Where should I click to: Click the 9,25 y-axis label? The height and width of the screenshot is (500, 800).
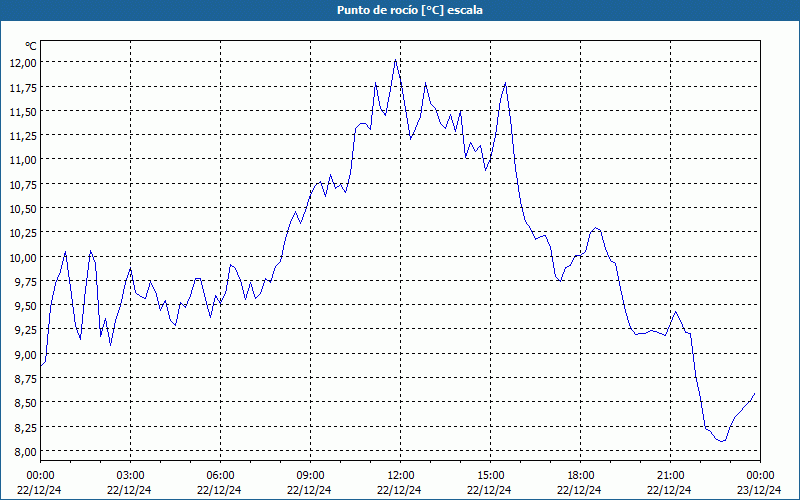[x=26, y=330]
